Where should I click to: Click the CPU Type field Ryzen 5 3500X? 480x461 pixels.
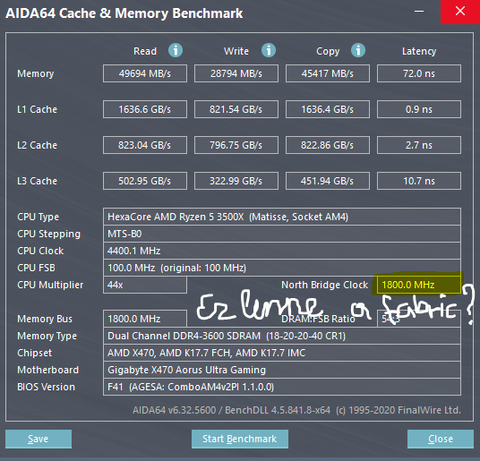tap(282, 217)
